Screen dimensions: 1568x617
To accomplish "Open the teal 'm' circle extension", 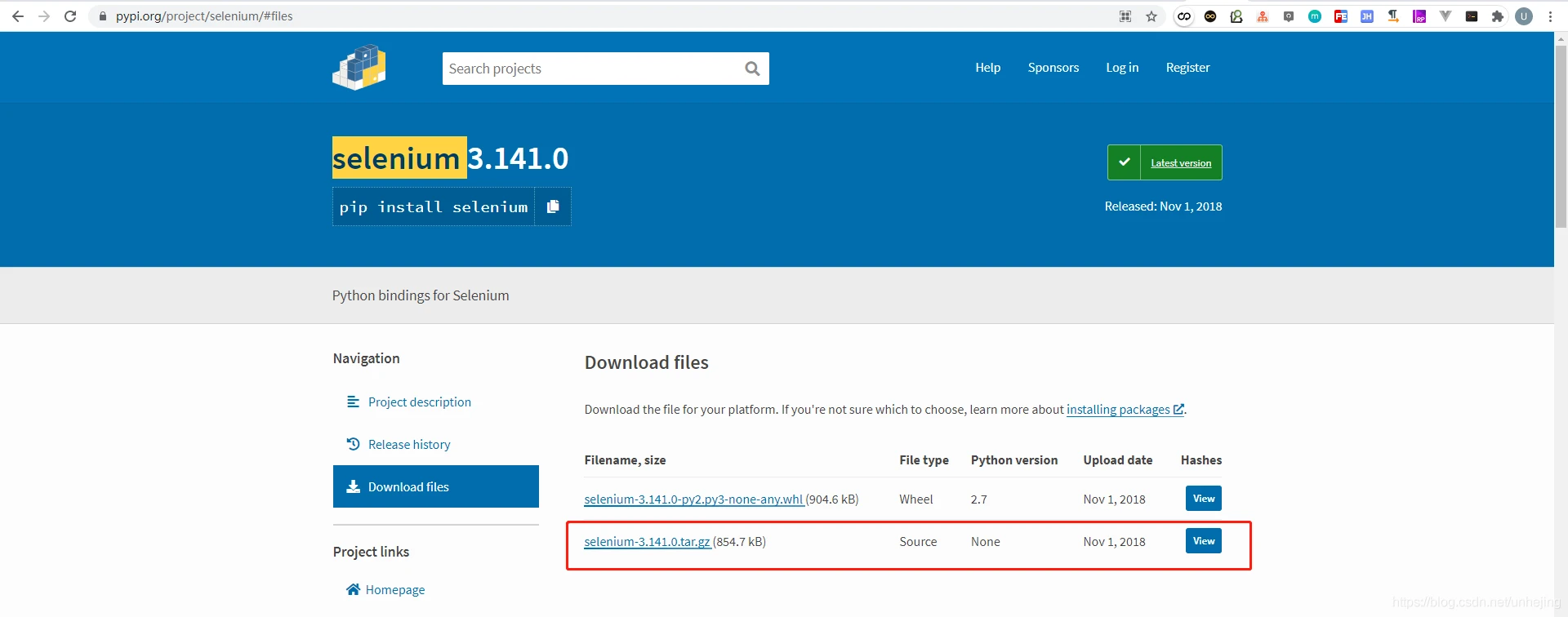I will 1315,16.
